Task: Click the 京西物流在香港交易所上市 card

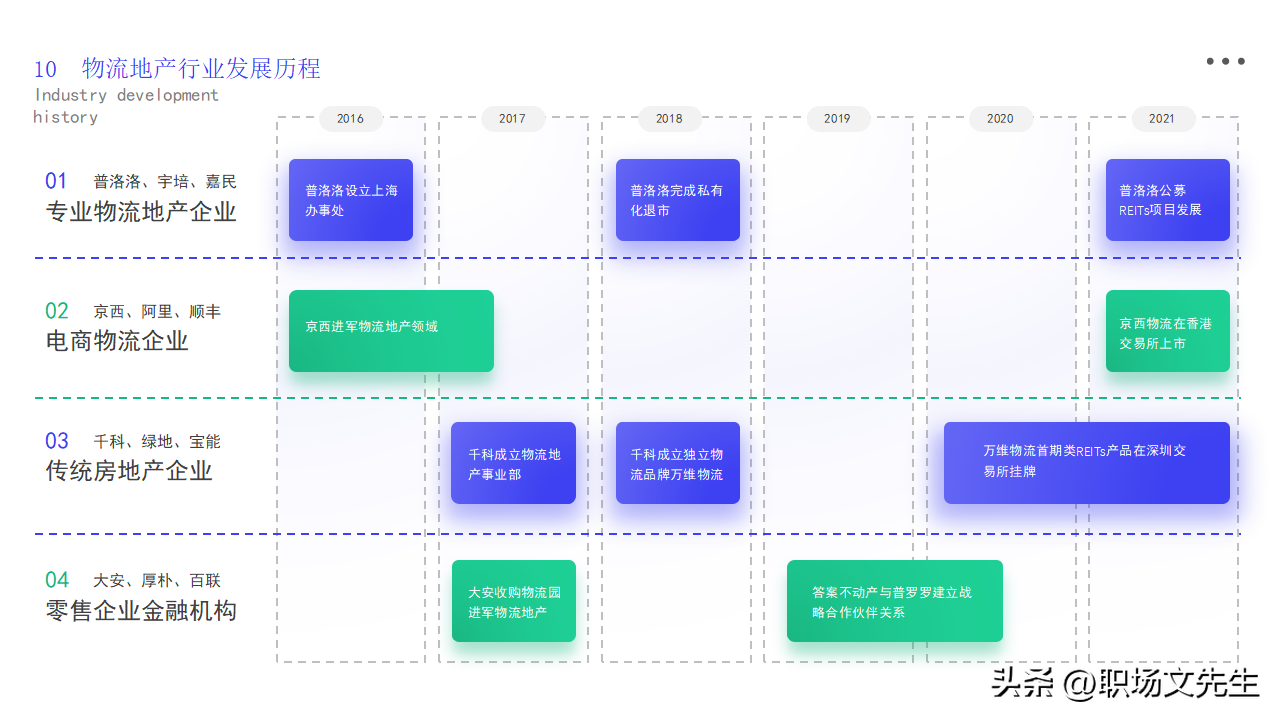Action: (1168, 331)
